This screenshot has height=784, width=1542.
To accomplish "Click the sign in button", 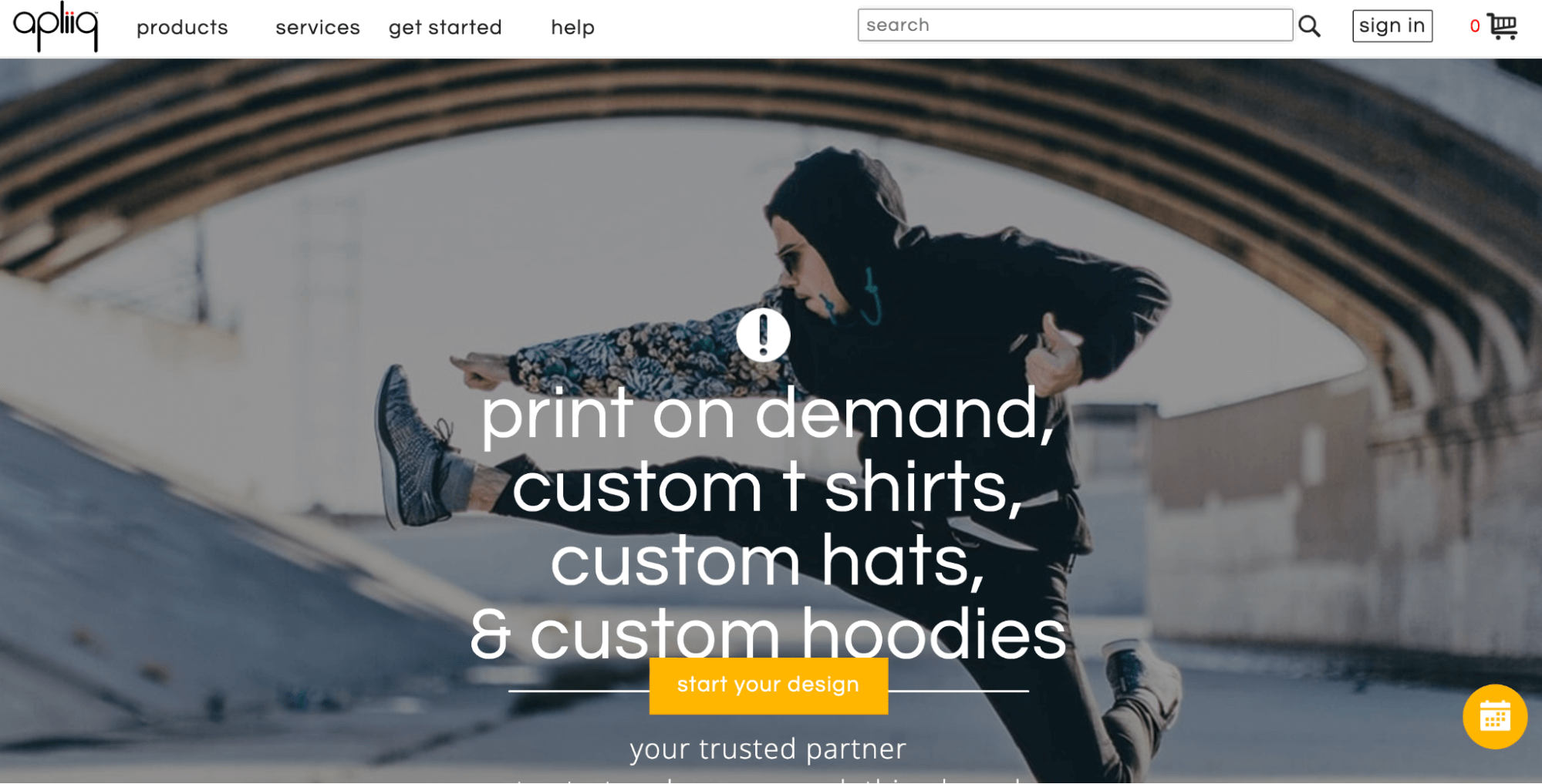I will pyautogui.click(x=1392, y=26).
